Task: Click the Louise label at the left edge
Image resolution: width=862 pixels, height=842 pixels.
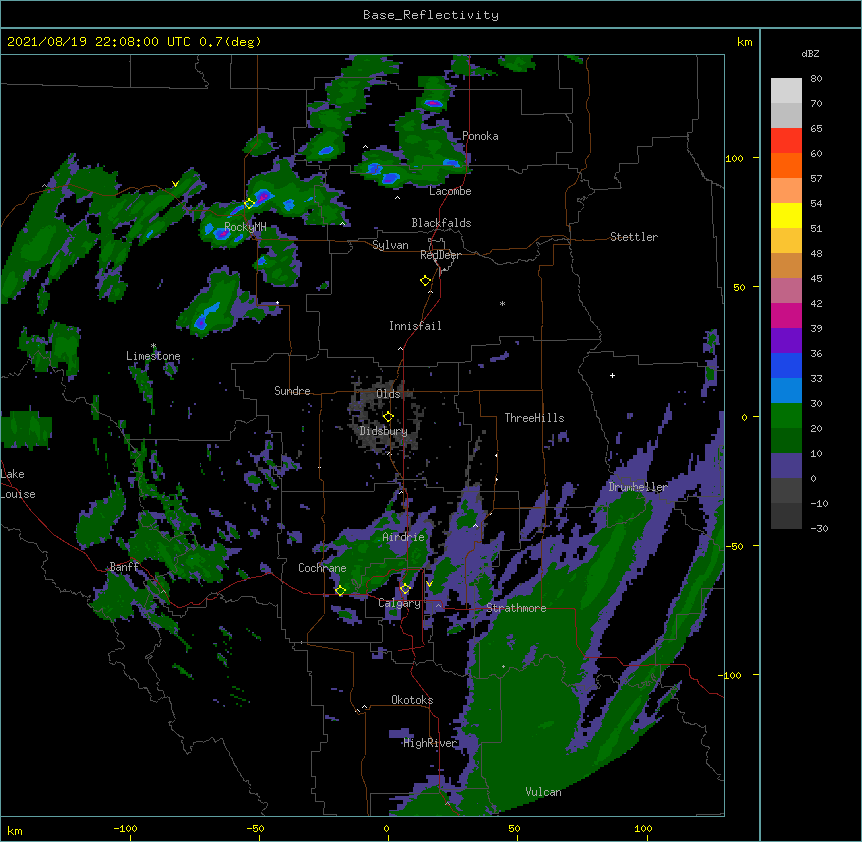Action: (18, 494)
